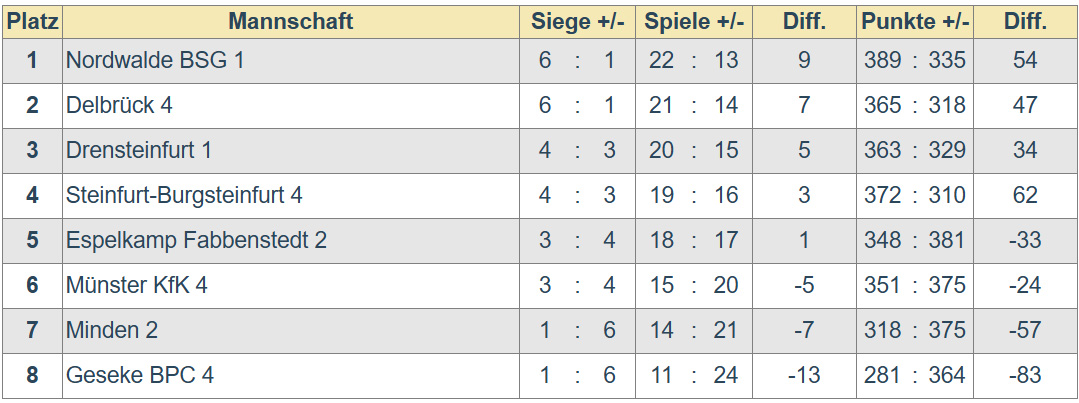Image resolution: width=1079 pixels, height=403 pixels.
Task: Click Geseke BPC 4 team entry
Action: point(140,375)
